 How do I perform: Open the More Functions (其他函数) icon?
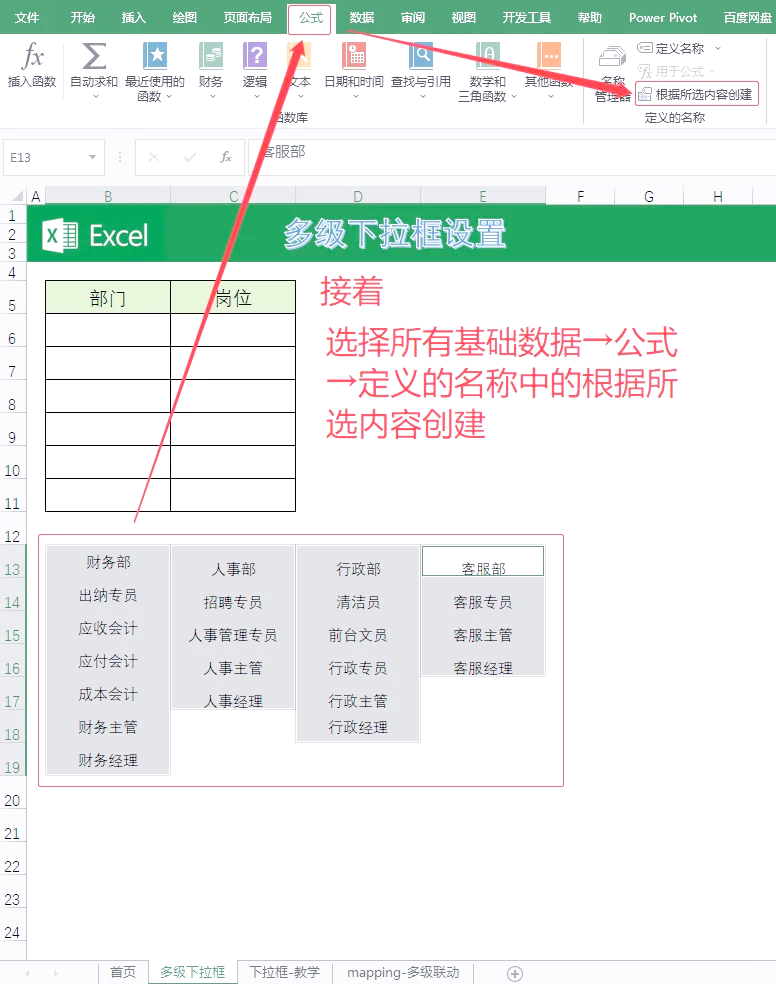pos(549,56)
